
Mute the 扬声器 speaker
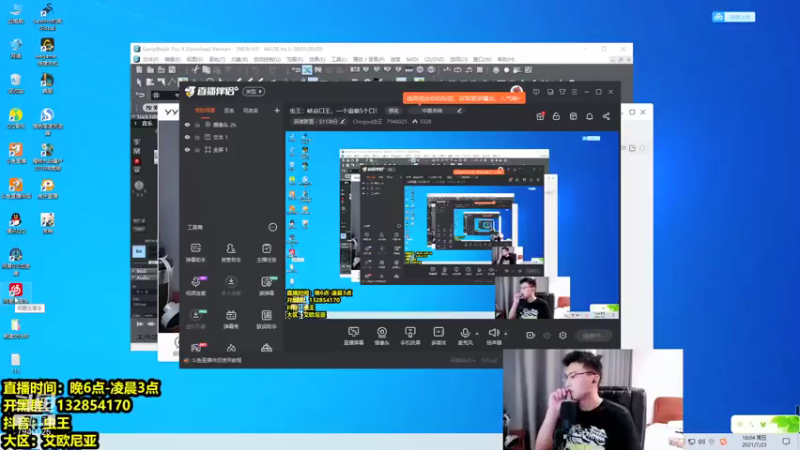click(493, 336)
